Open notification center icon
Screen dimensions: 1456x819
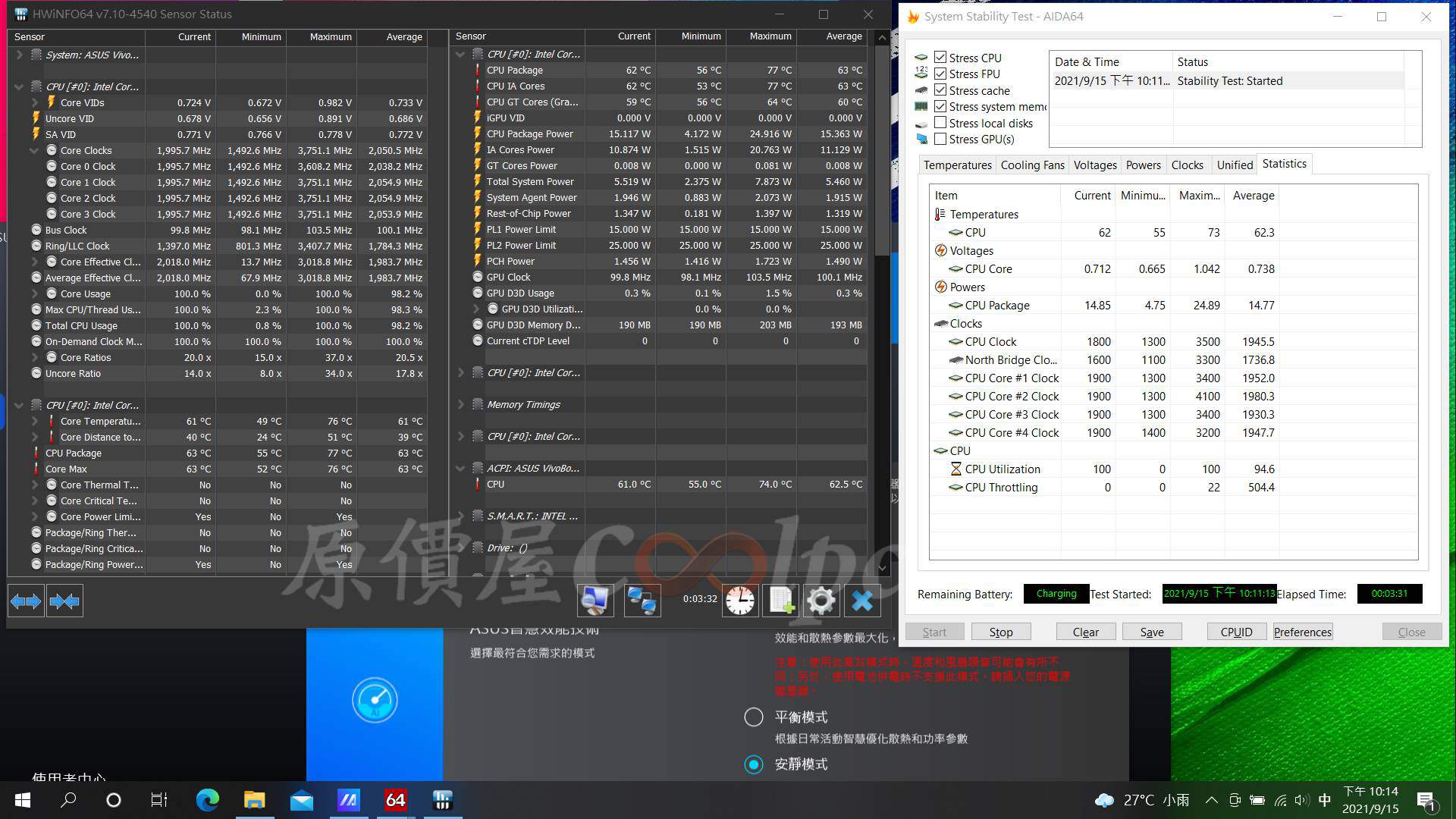[1426, 801]
